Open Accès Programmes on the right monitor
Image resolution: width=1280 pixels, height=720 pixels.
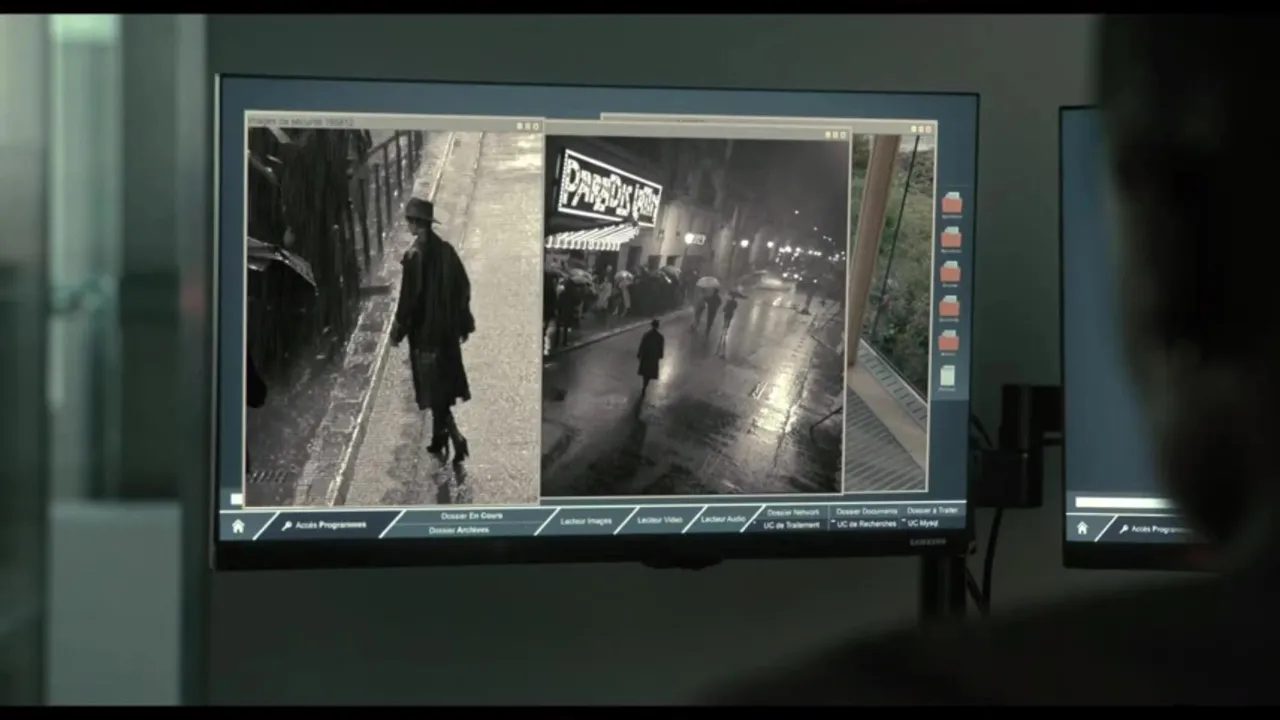pos(1155,529)
